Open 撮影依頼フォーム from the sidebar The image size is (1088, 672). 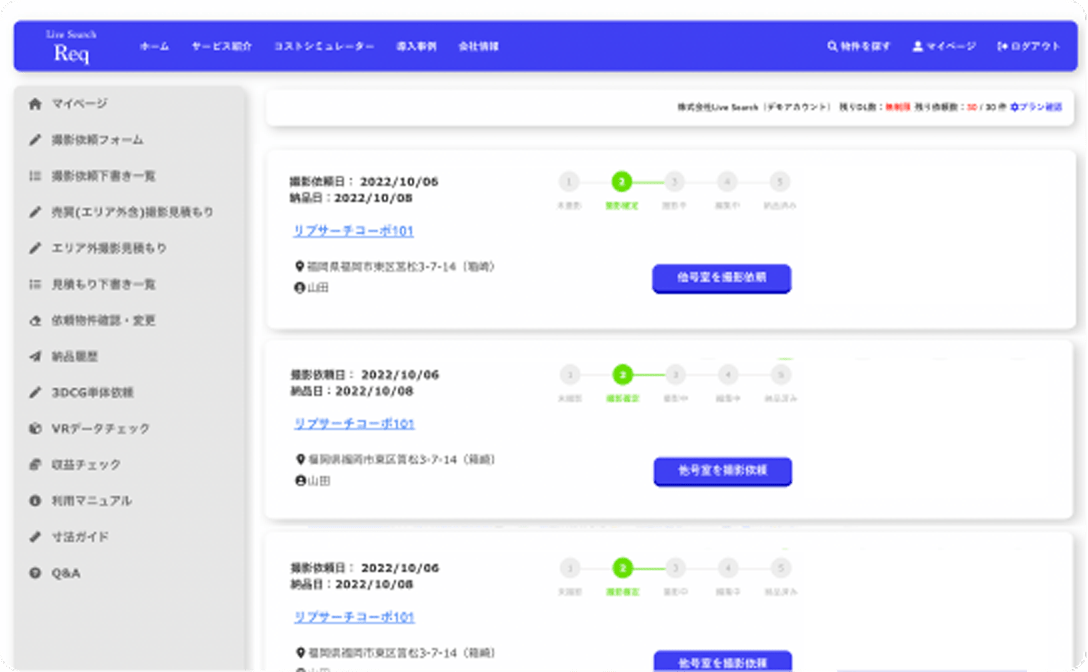[97, 140]
